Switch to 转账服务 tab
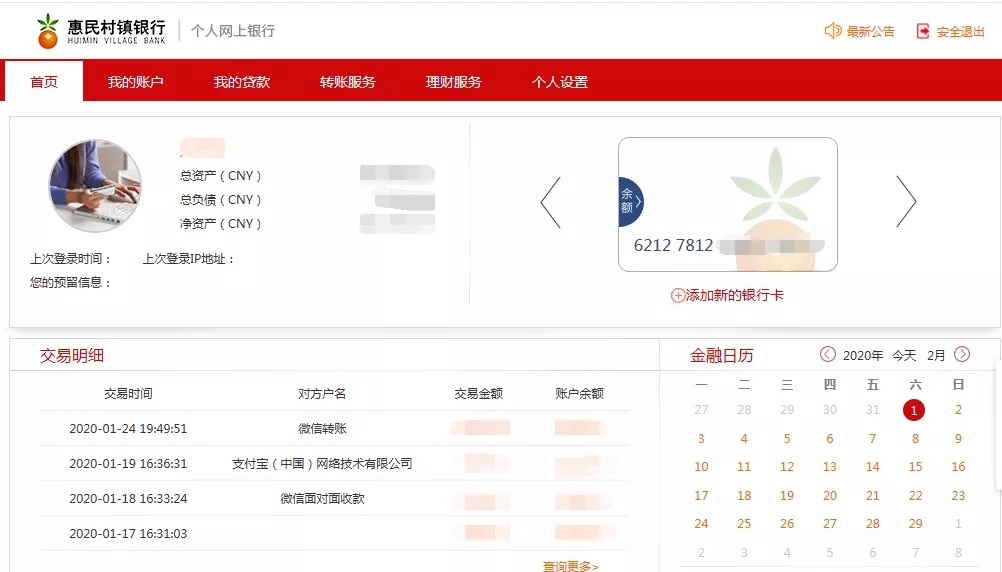This screenshot has width=1002, height=572. point(347,82)
